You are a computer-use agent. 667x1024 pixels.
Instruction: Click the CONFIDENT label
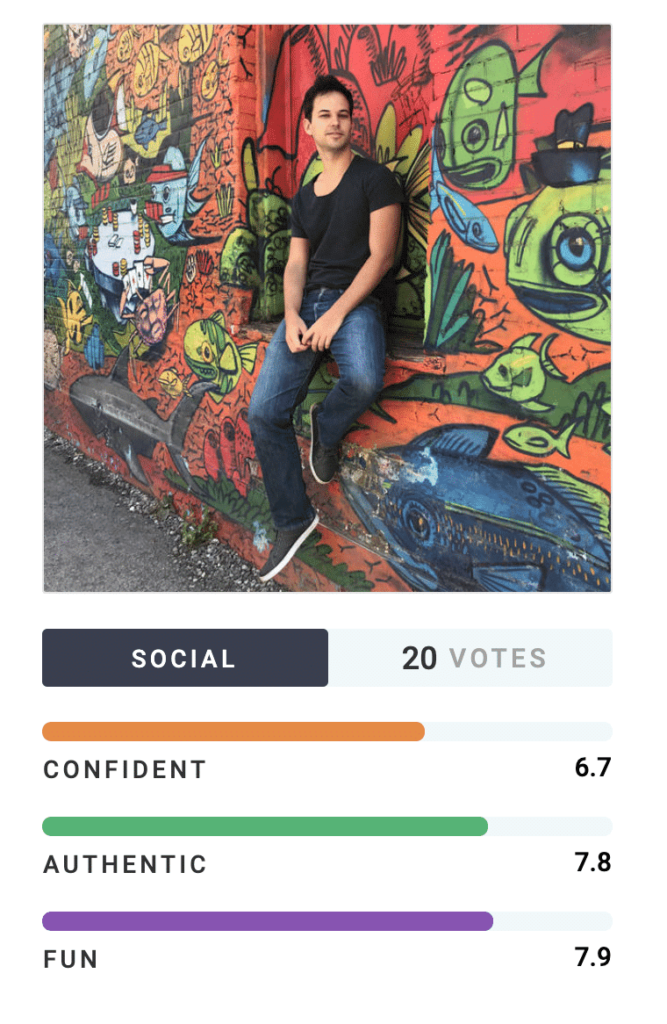click(x=125, y=770)
